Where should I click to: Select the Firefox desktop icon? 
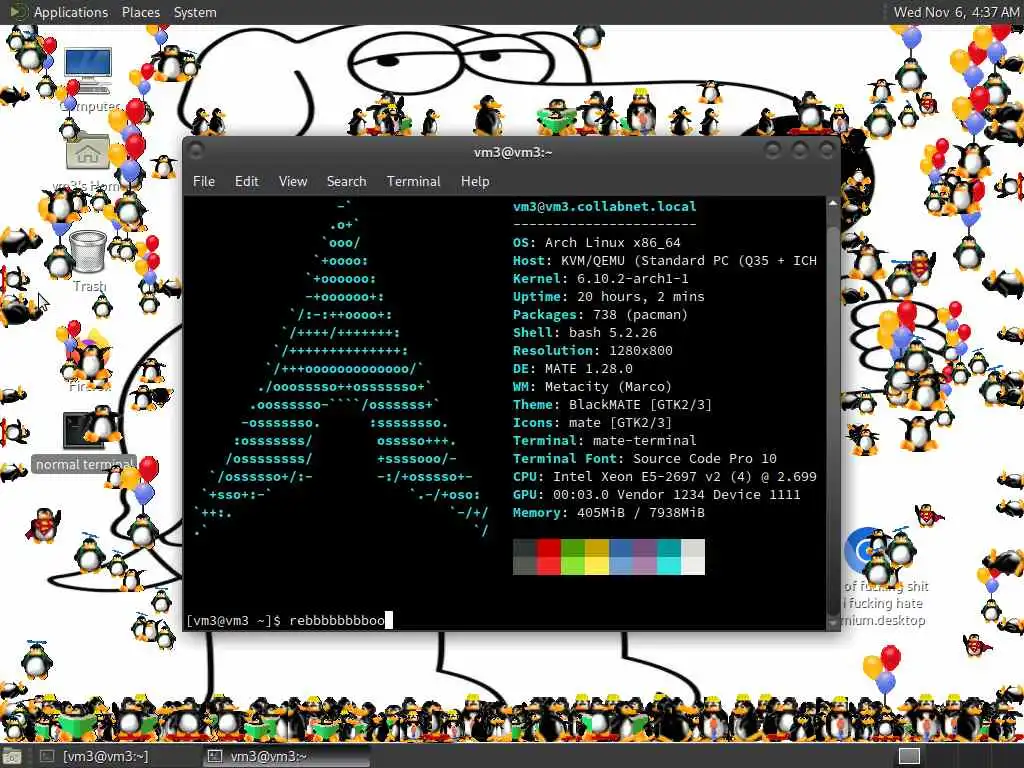click(x=88, y=360)
